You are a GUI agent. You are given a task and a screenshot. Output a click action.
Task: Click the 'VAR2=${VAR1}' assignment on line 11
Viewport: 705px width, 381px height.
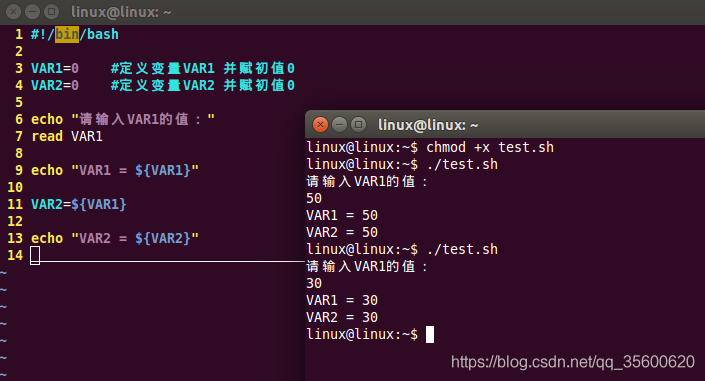pos(79,204)
